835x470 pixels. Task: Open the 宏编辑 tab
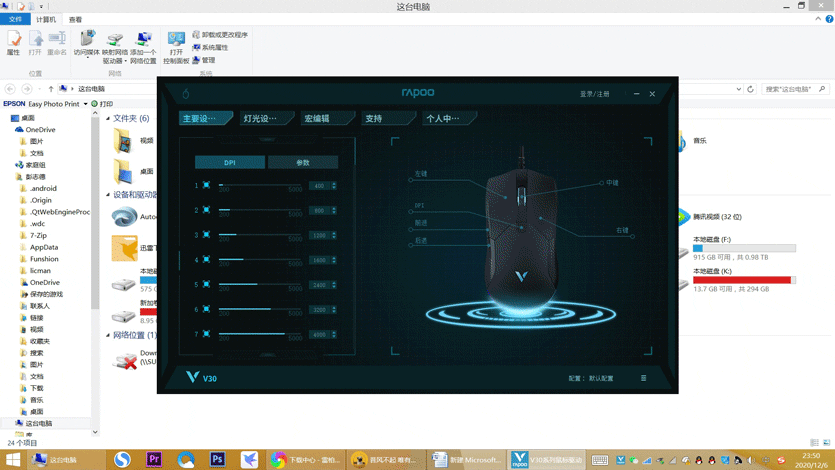pos(327,118)
